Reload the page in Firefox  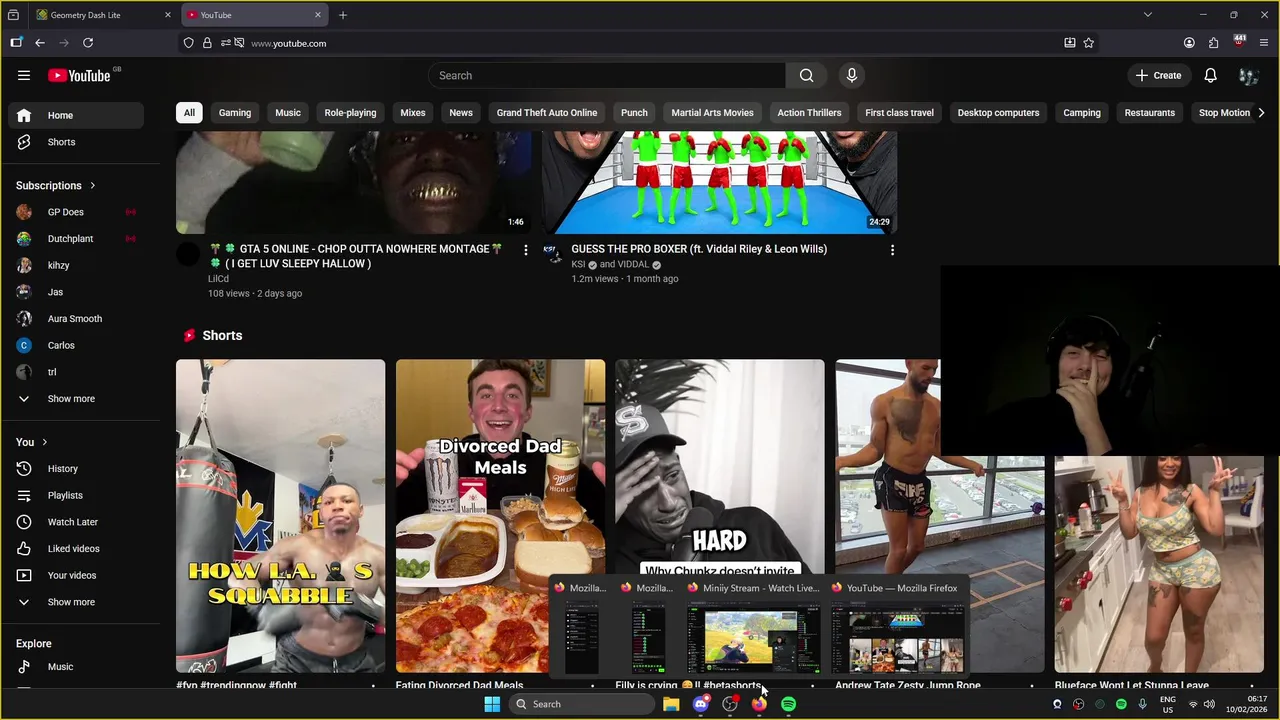[x=88, y=43]
